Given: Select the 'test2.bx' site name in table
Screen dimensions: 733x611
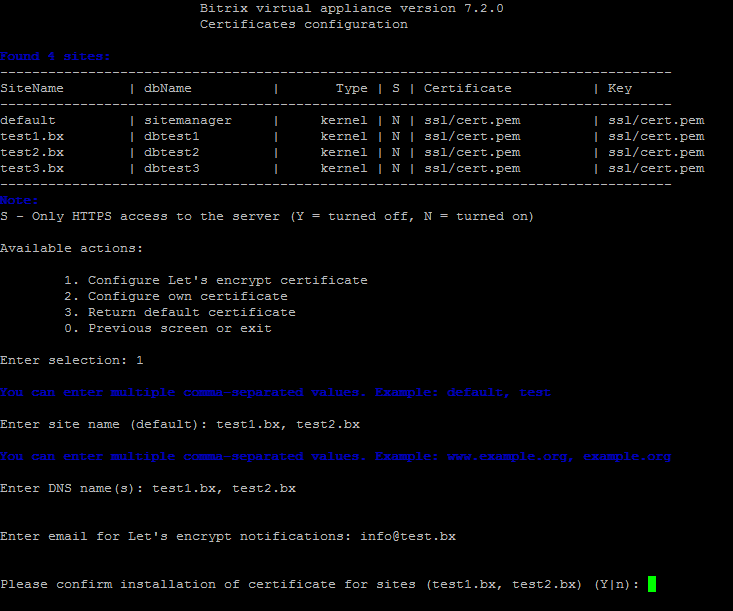Looking at the screenshot, I should [32, 152].
